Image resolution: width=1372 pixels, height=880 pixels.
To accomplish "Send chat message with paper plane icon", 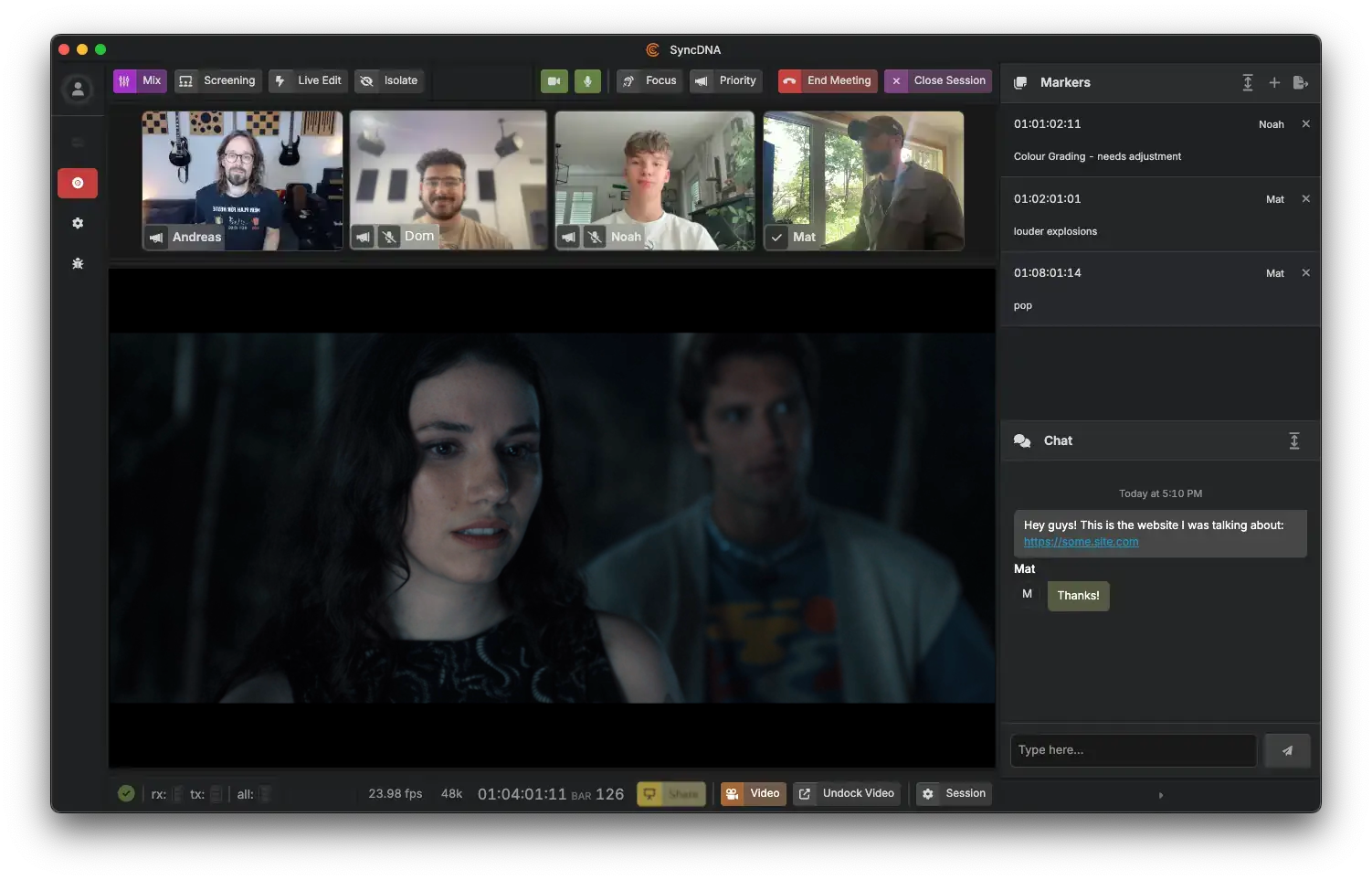I will coord(1287,750).
